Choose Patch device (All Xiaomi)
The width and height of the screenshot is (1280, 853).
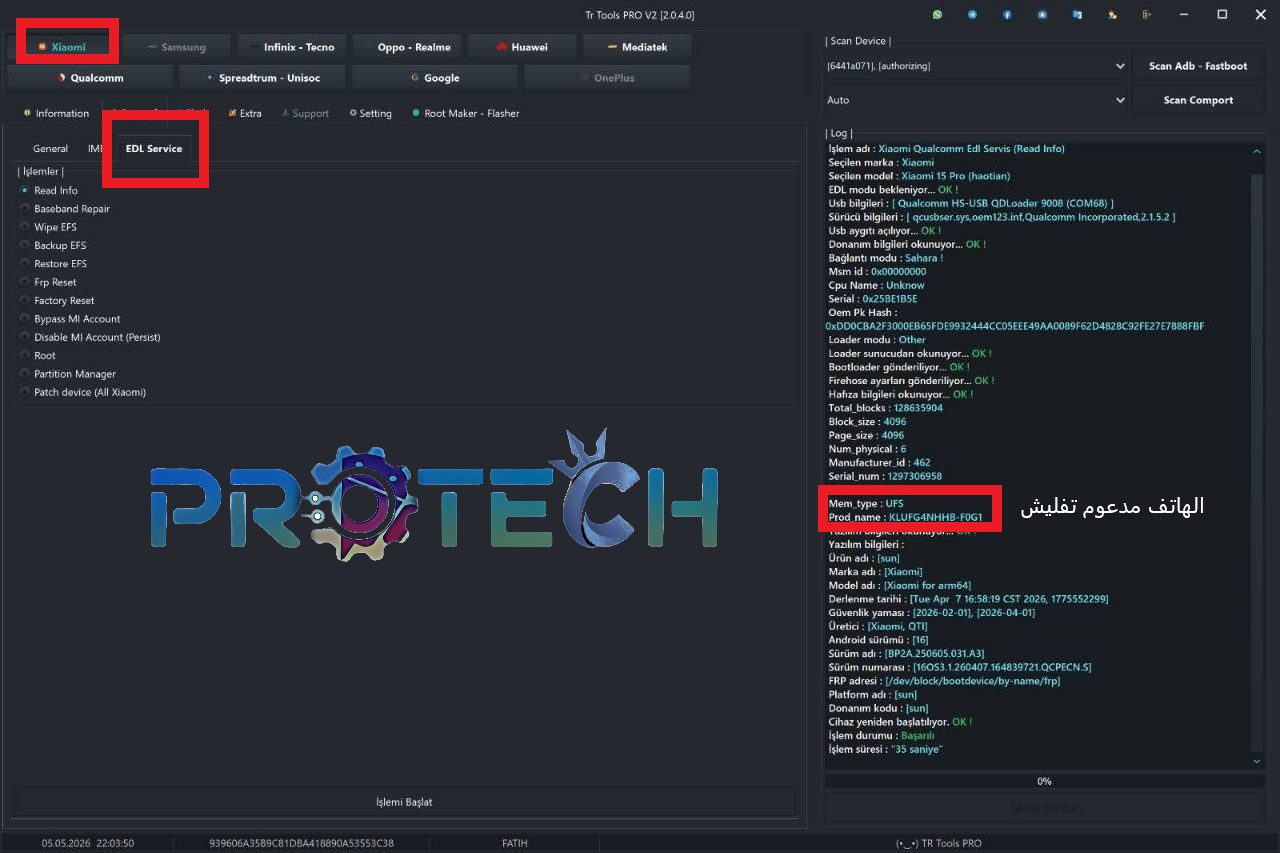(83, 392)
